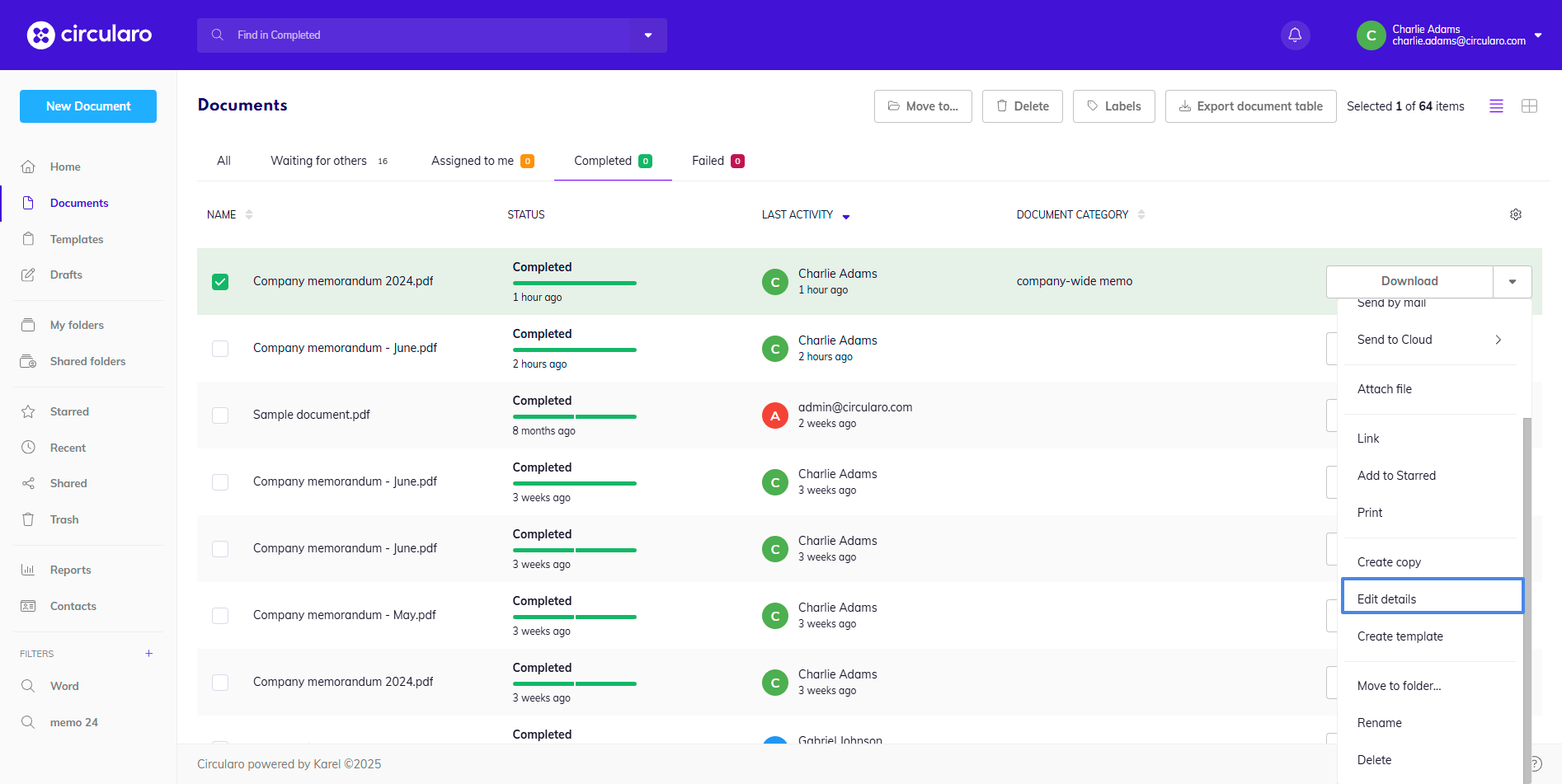
Task: Open the notification bell
Action: (x=1294, y=35)
